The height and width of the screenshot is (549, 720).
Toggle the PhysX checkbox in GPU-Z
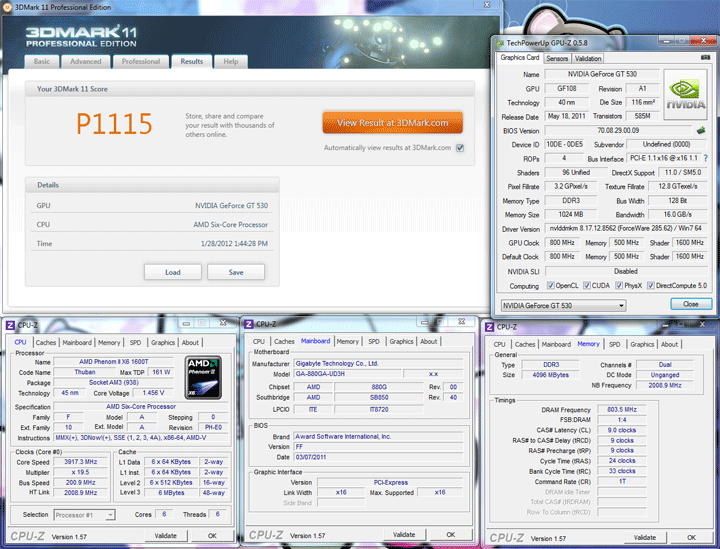(x=619, y=286)
